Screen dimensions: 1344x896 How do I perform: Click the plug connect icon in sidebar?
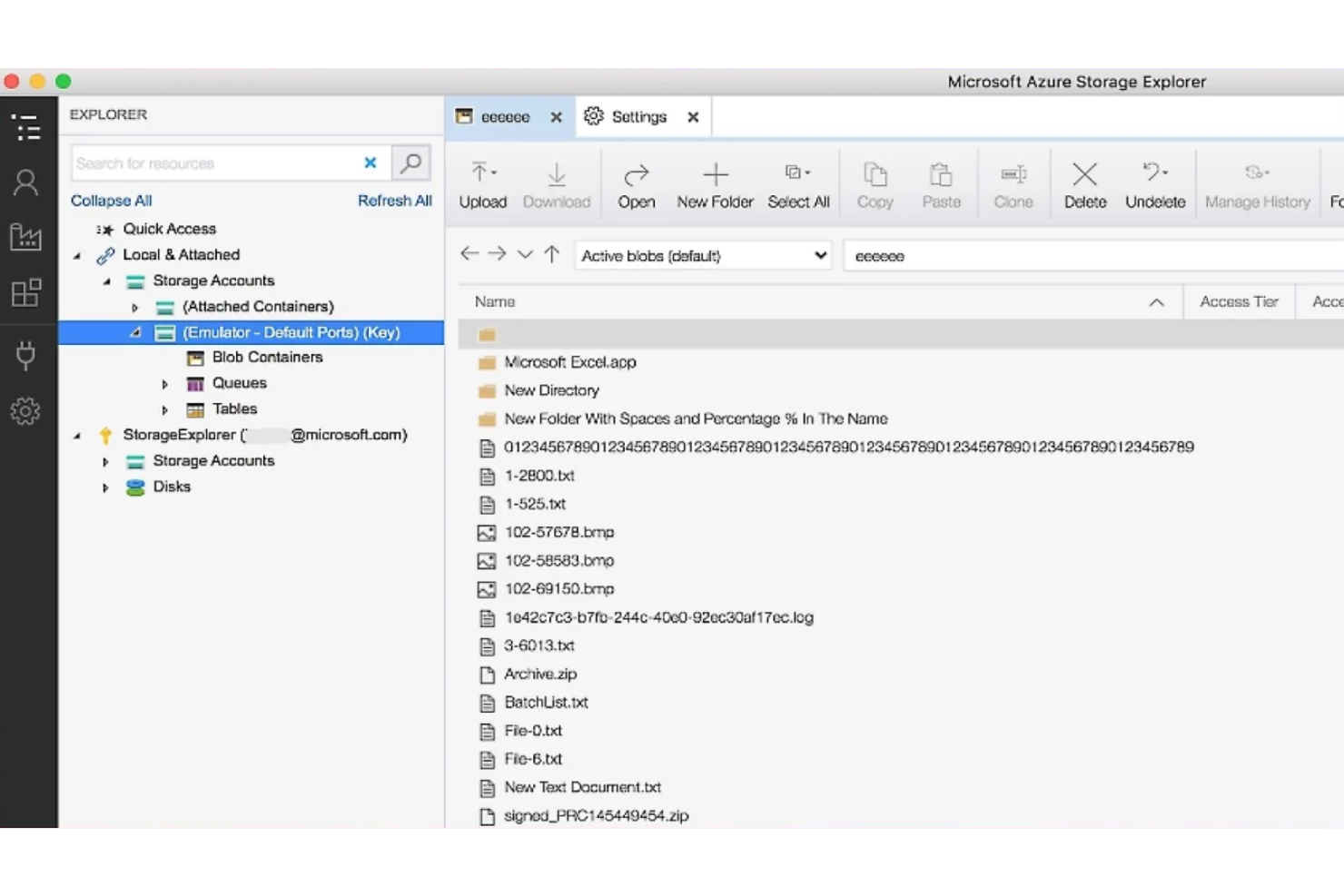pos(27,356)
